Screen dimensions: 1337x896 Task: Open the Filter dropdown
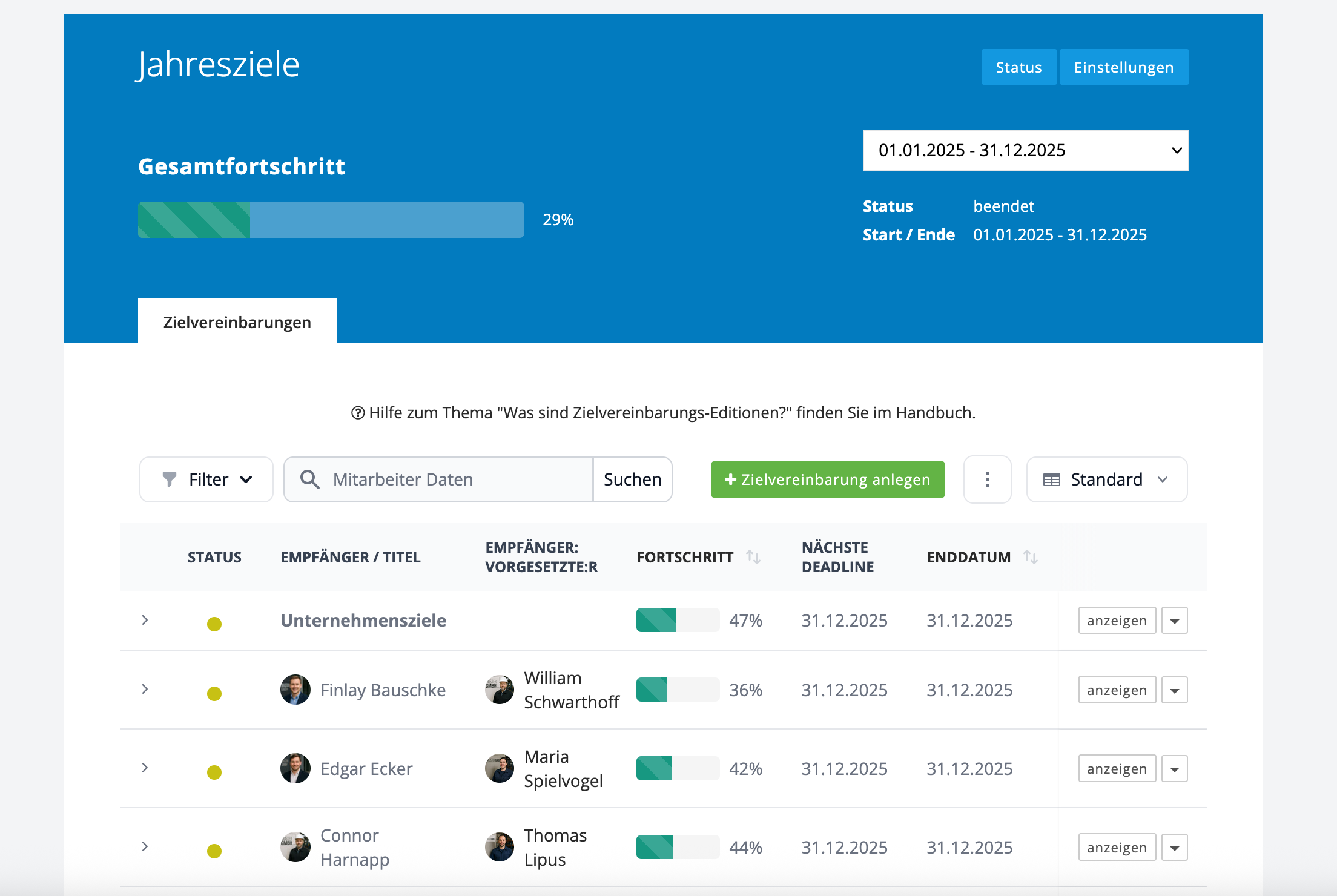(x=206, y=479)
